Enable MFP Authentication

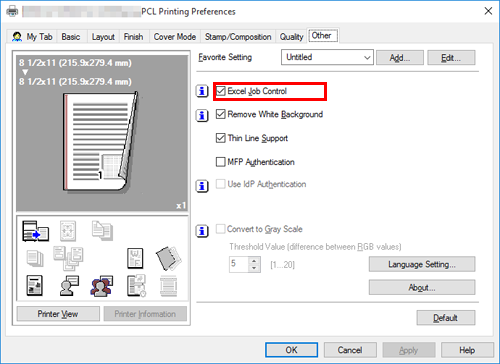pyautogui.click(x=221, y=162)
